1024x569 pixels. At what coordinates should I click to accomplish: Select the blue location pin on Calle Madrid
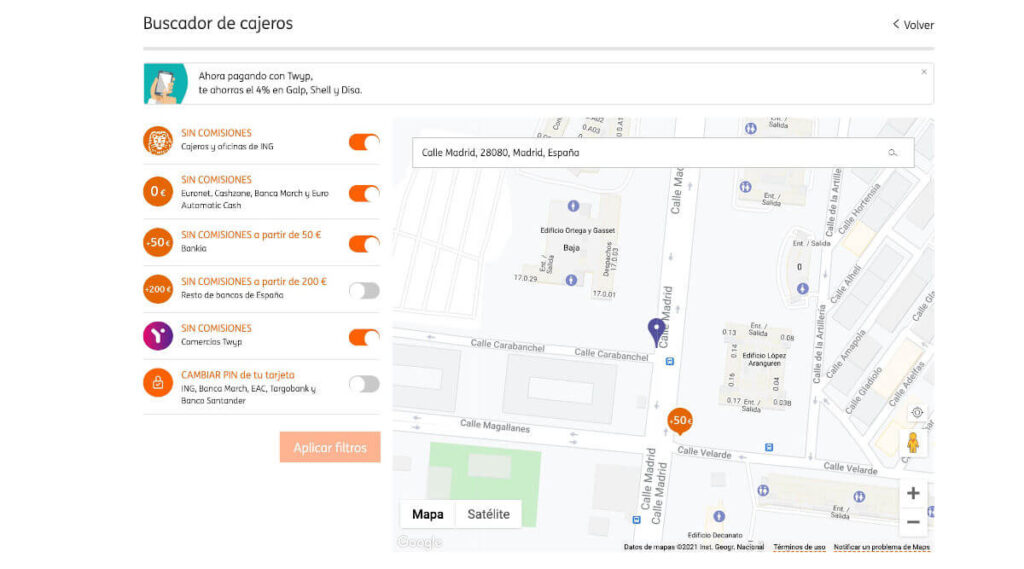click(x=656, y=332)
